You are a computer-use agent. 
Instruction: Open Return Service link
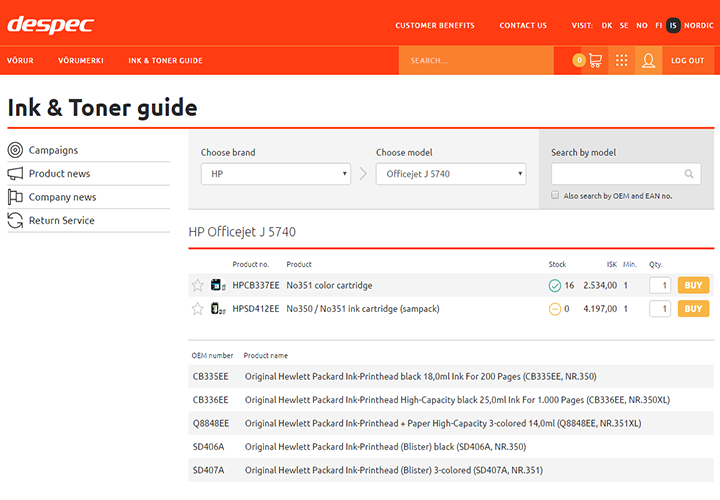(x=62, y=220)
